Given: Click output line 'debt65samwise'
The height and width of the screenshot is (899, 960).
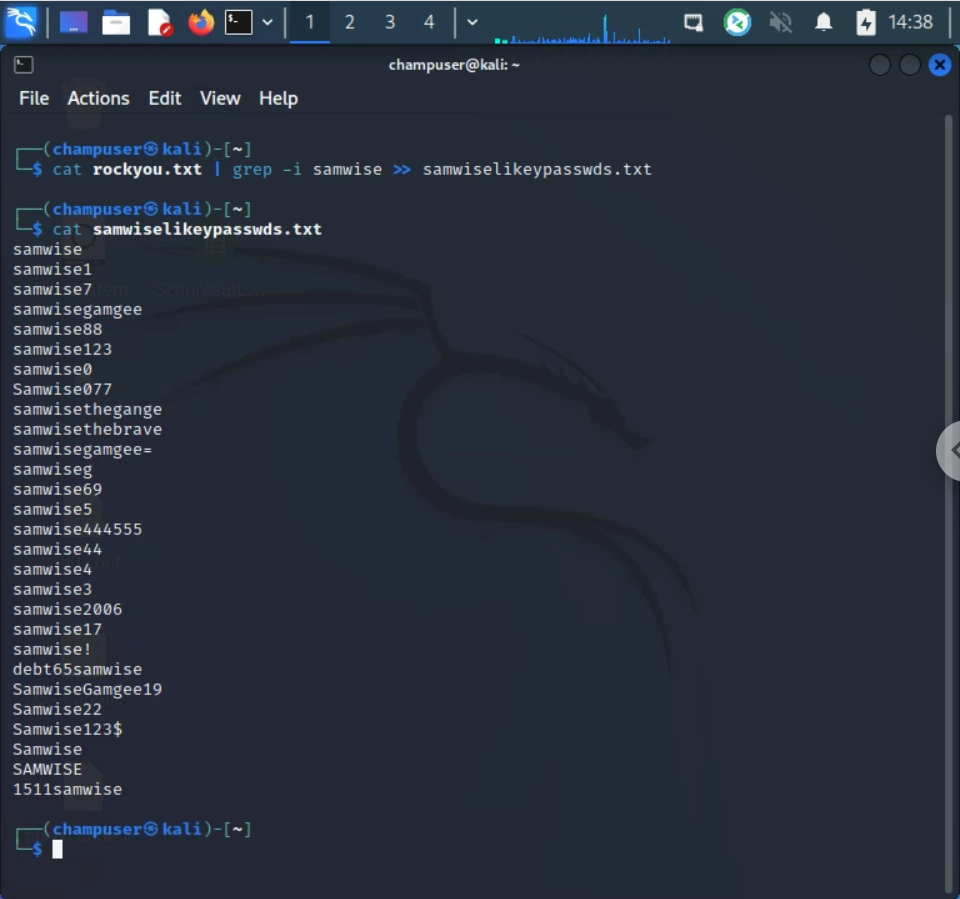Looking at the screenshot, I should point(77,669).
